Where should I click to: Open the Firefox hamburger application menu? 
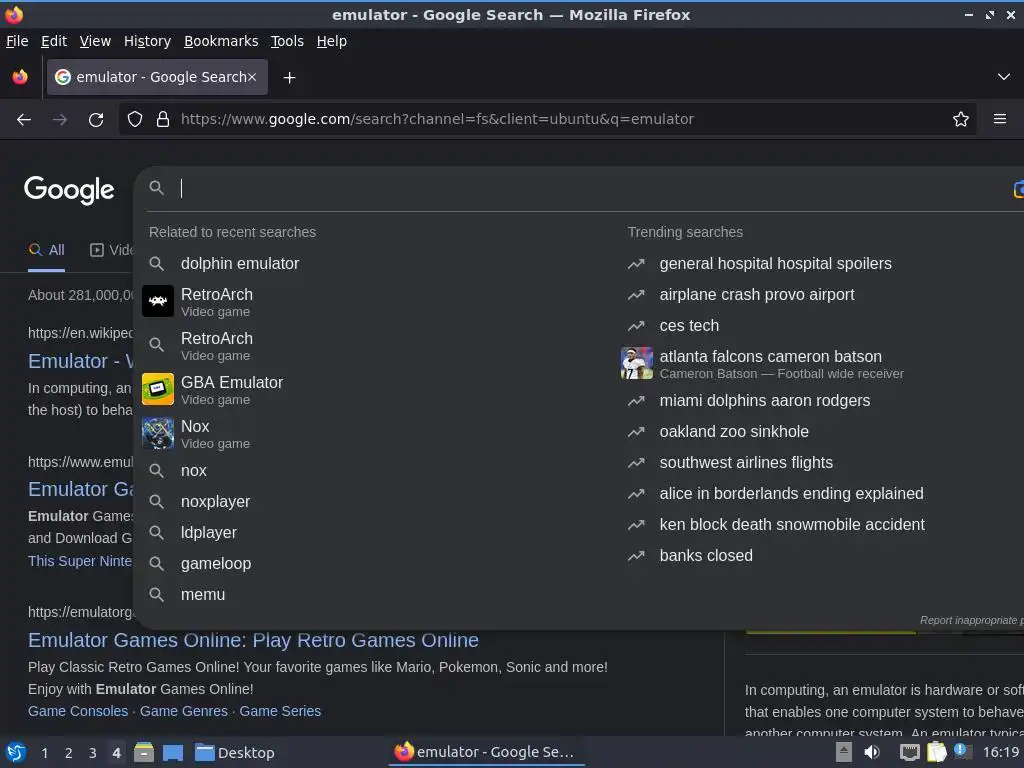[x=999, y=119]
